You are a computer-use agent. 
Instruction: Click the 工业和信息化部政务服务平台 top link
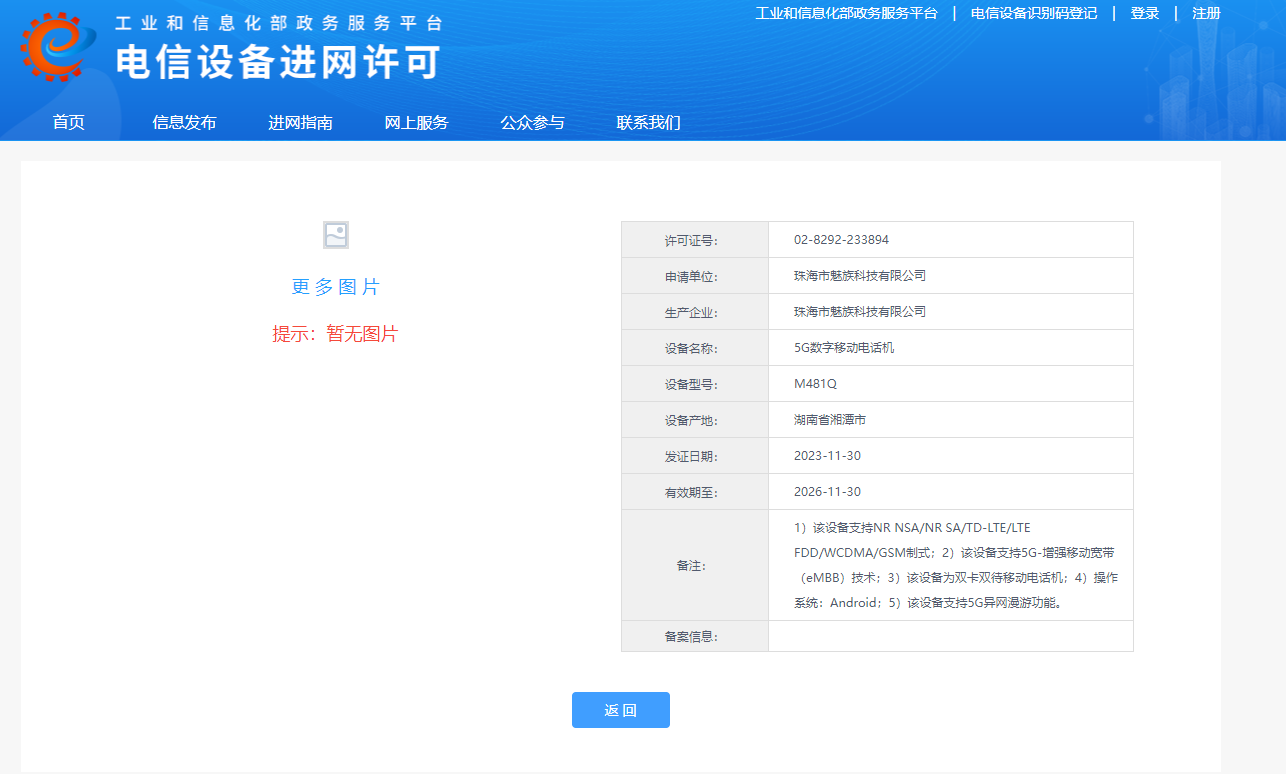pyautogui.click(x=846, y=13)
